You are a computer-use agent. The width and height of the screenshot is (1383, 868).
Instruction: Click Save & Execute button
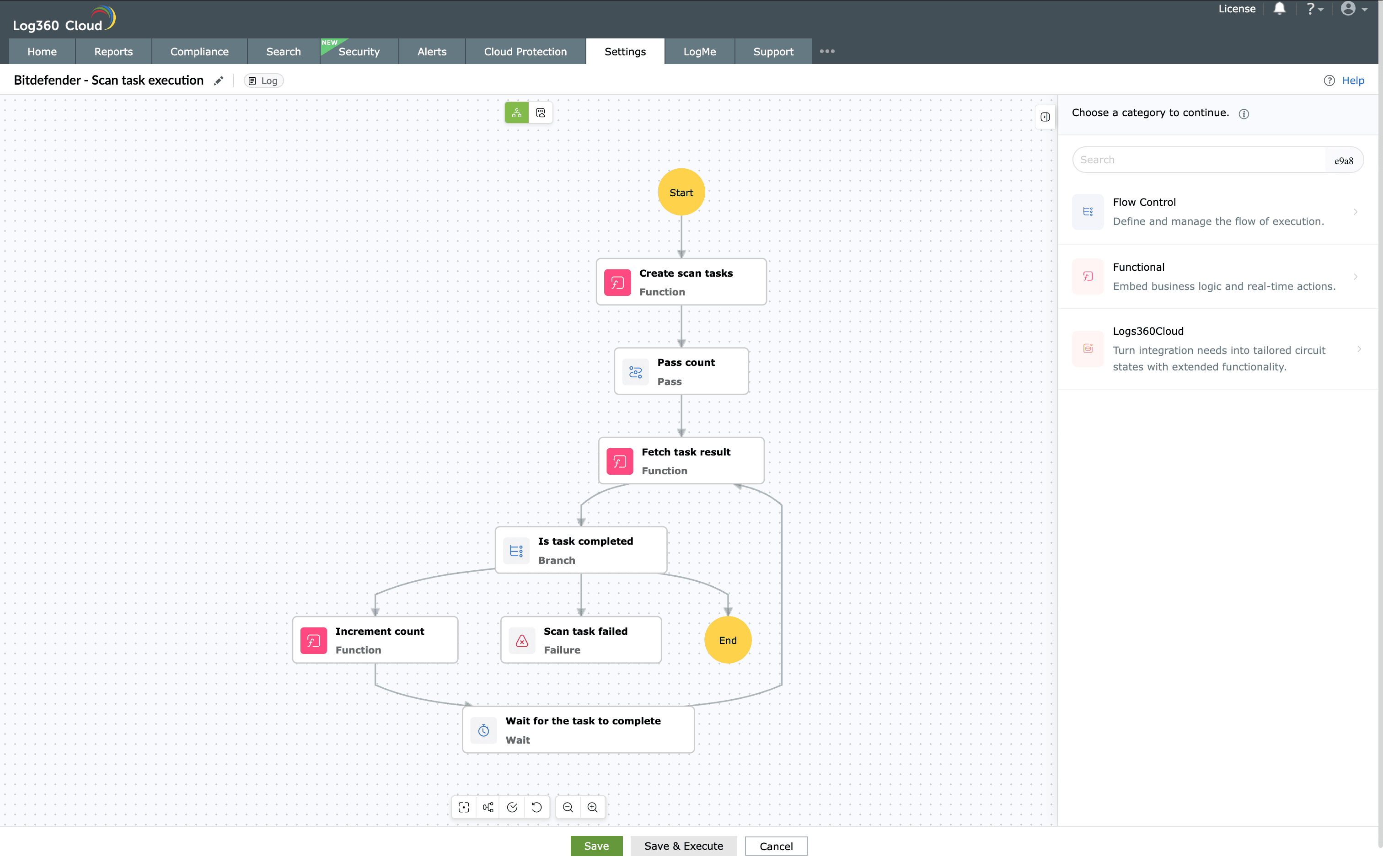point(684,846)
